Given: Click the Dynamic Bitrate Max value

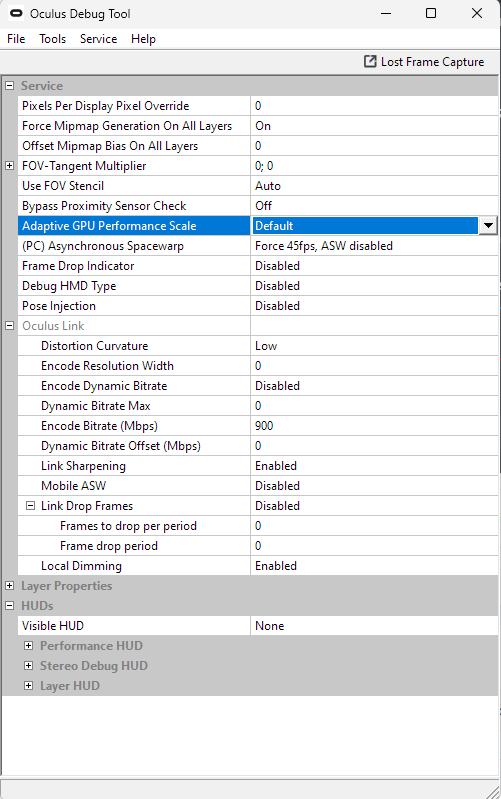Looking at the screenshot, I should click(374, 406).
